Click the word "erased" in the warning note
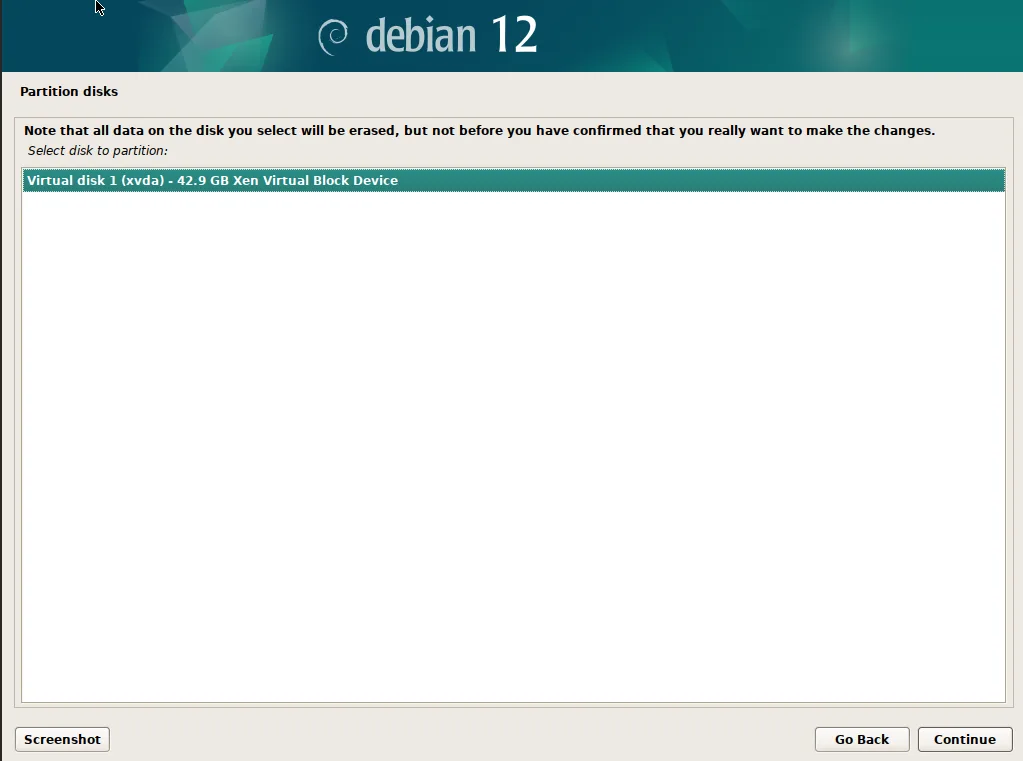 click(372, 131)
